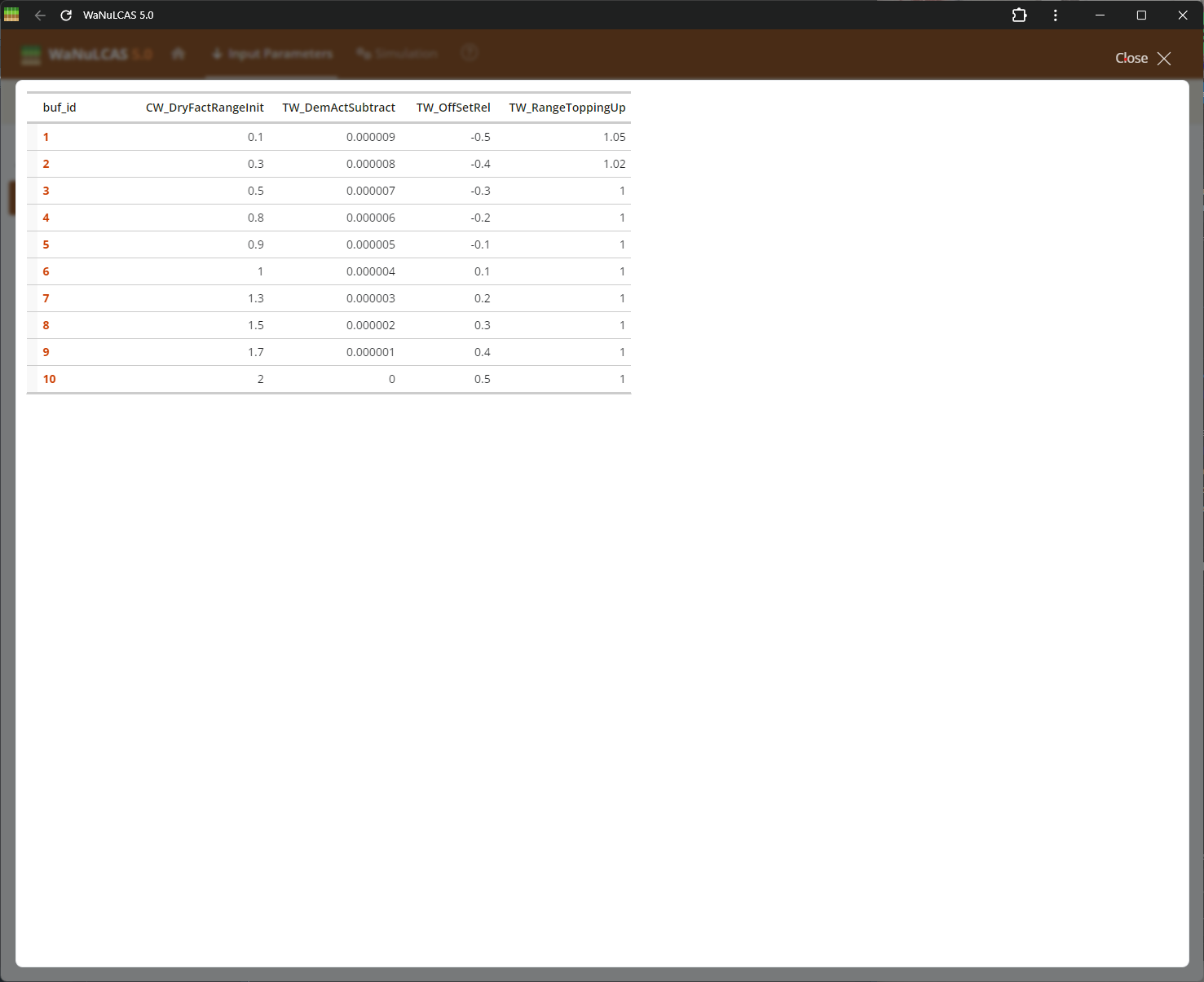The width and height of the screenshot is (1204, 982).
Task: Click the WaNuLCAS 5.0 logo
Action: pos(86,54)
